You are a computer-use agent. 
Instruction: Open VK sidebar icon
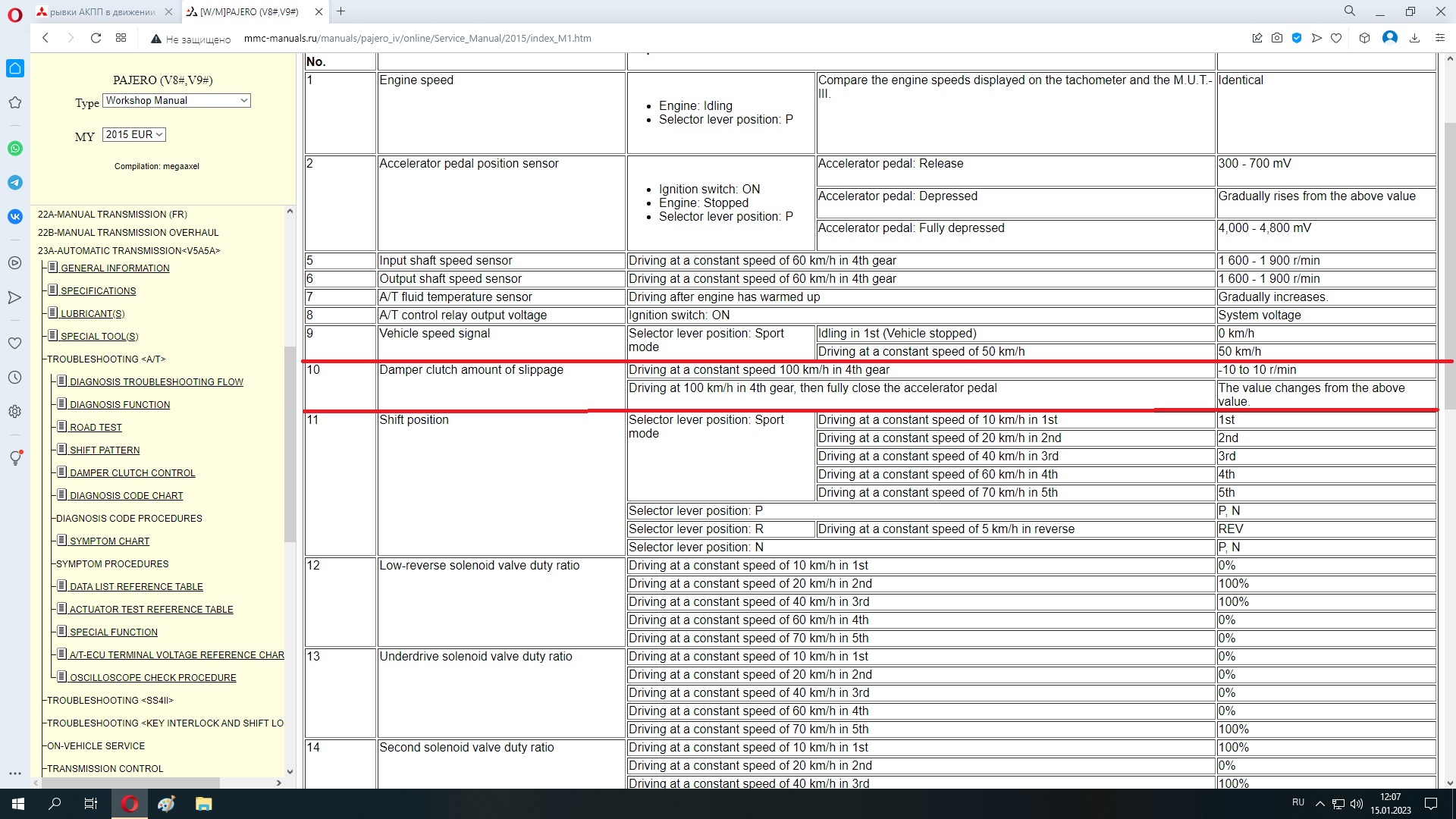[x=15, y=217]
